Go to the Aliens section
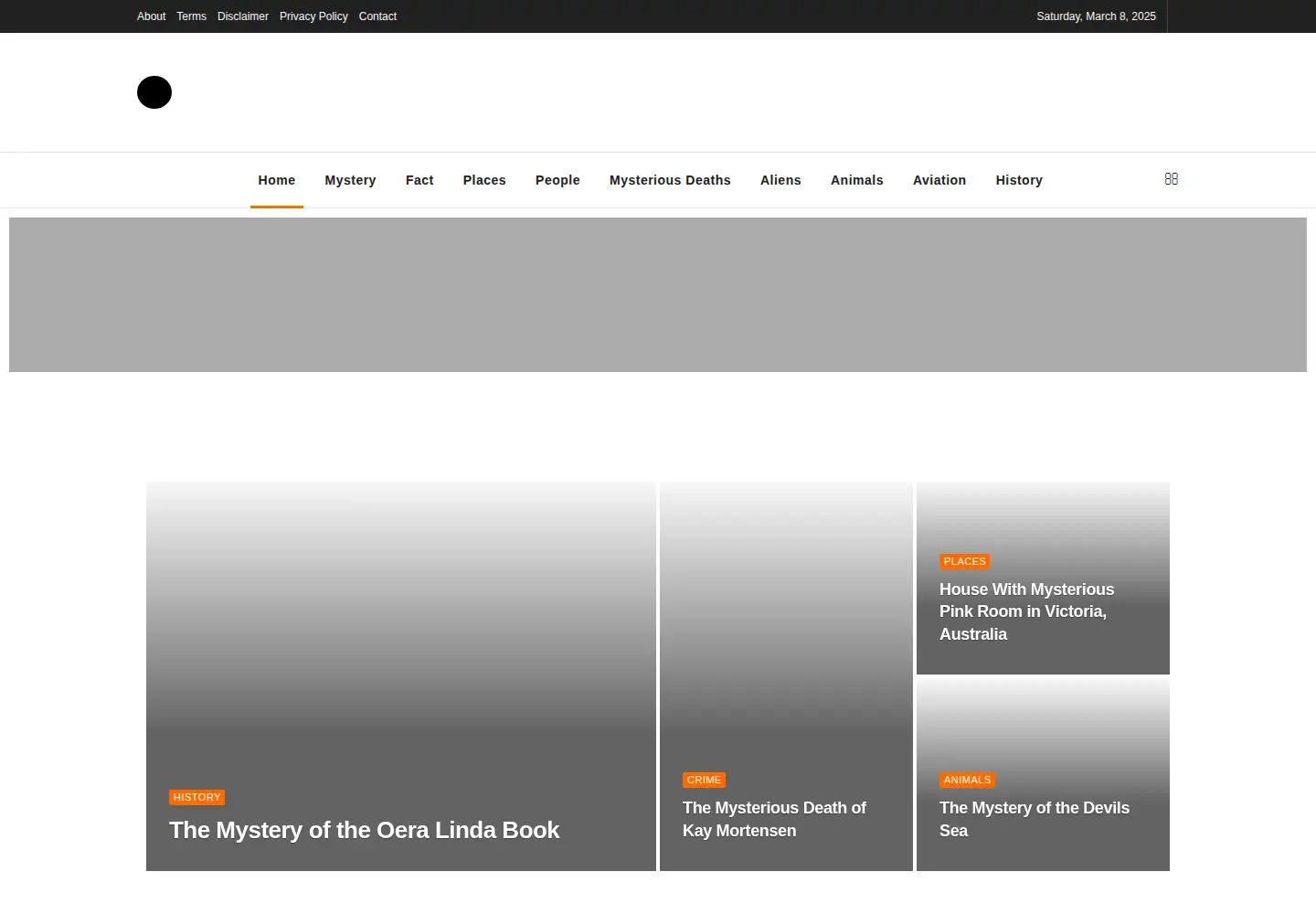This screenshot has width=1316, height=914. (x=780, y=180)
